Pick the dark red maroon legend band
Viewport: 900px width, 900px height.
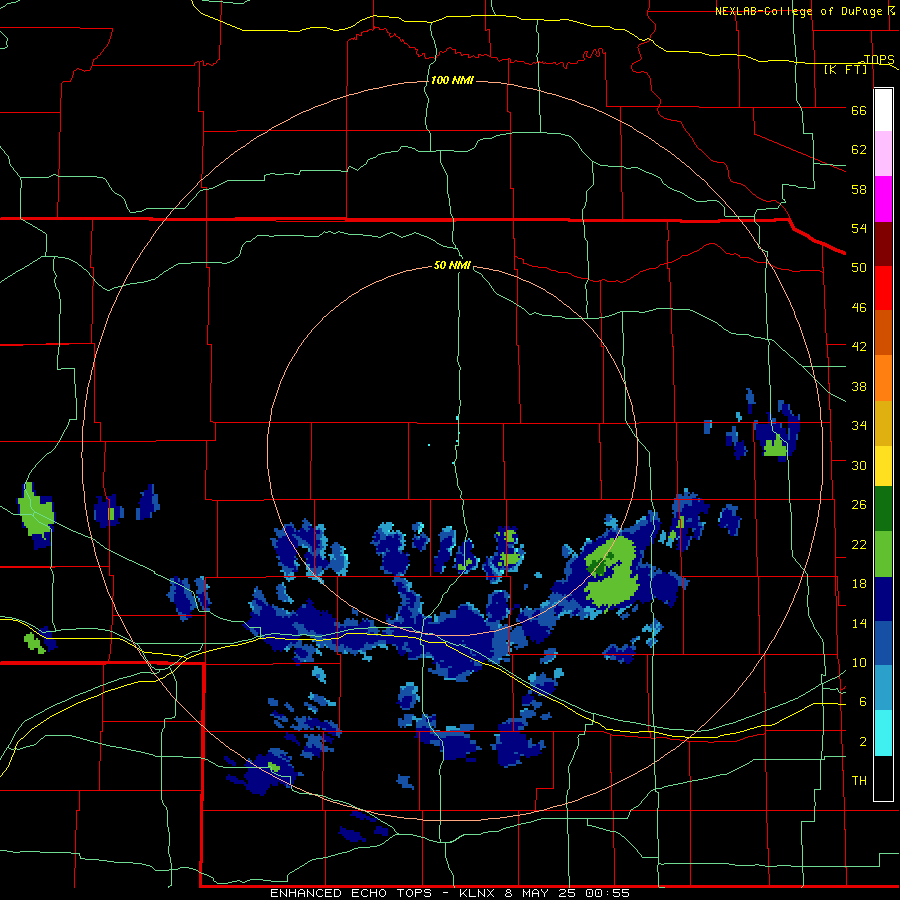[x=883, y=243]
